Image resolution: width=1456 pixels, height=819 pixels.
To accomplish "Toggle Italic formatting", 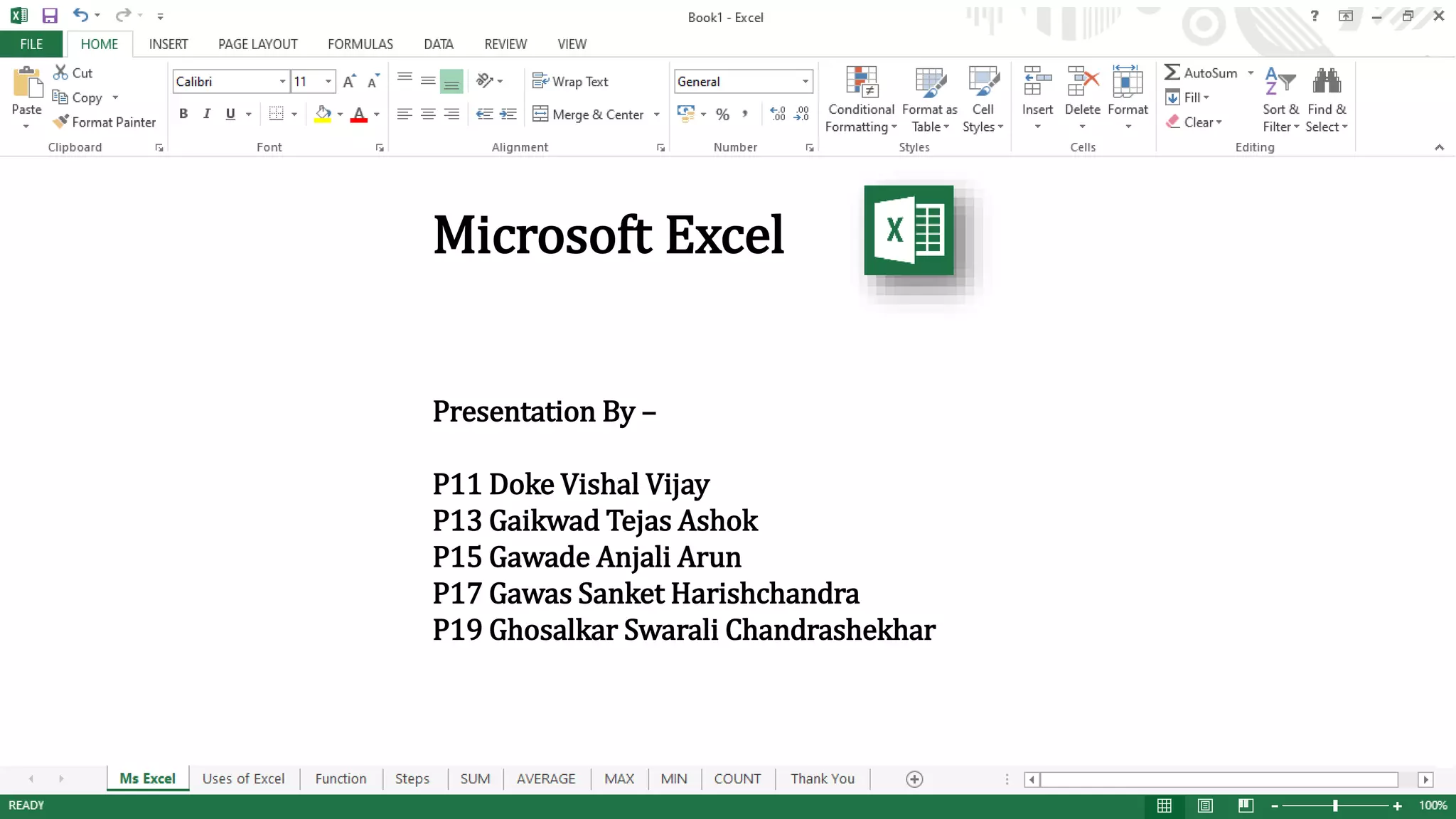I will 207,114.
